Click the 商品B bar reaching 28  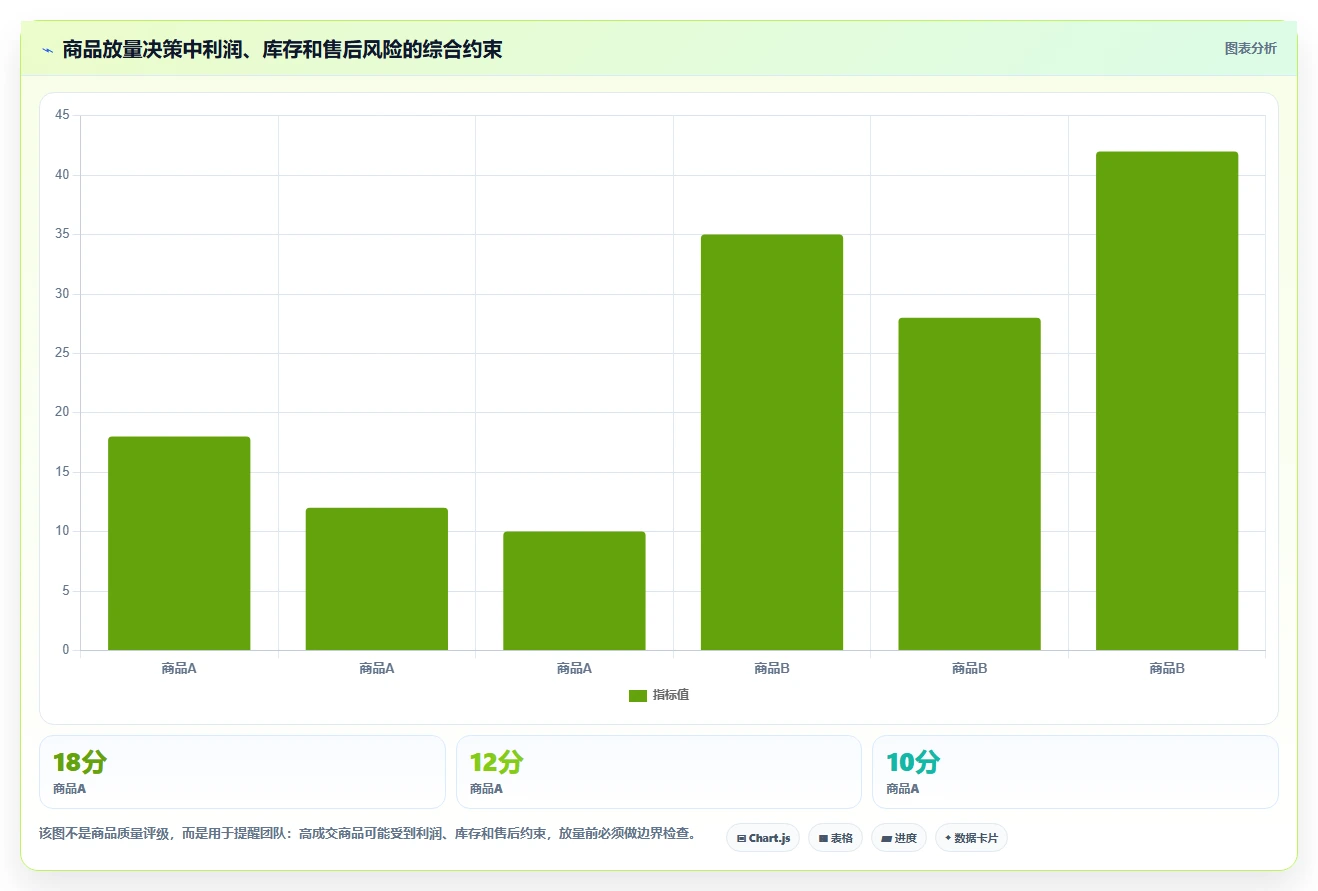pos(969,484)
